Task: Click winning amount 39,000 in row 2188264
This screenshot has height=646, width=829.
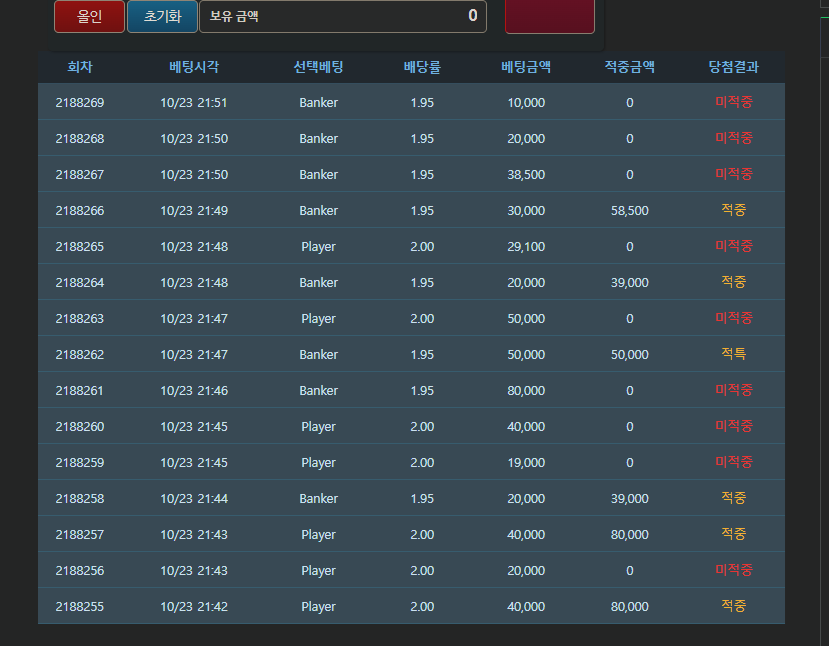Action: click(x=630, y=282)
